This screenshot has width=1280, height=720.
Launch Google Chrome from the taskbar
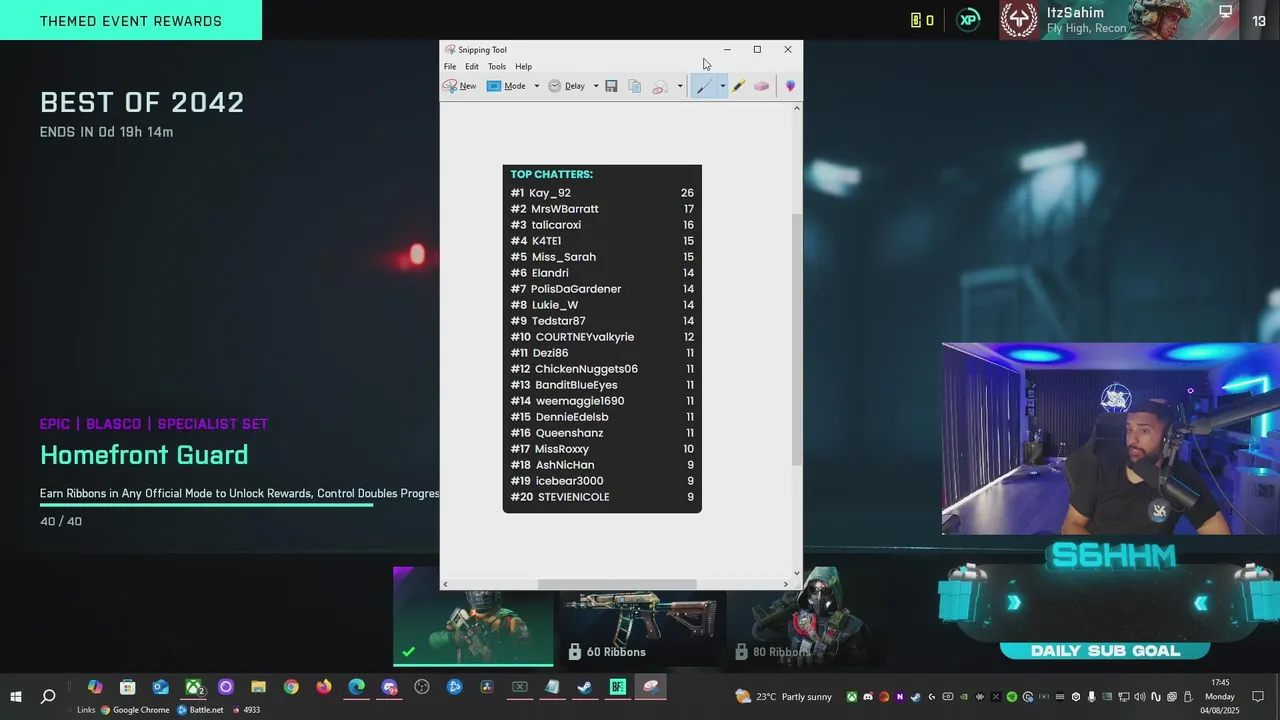coord(291,687)
